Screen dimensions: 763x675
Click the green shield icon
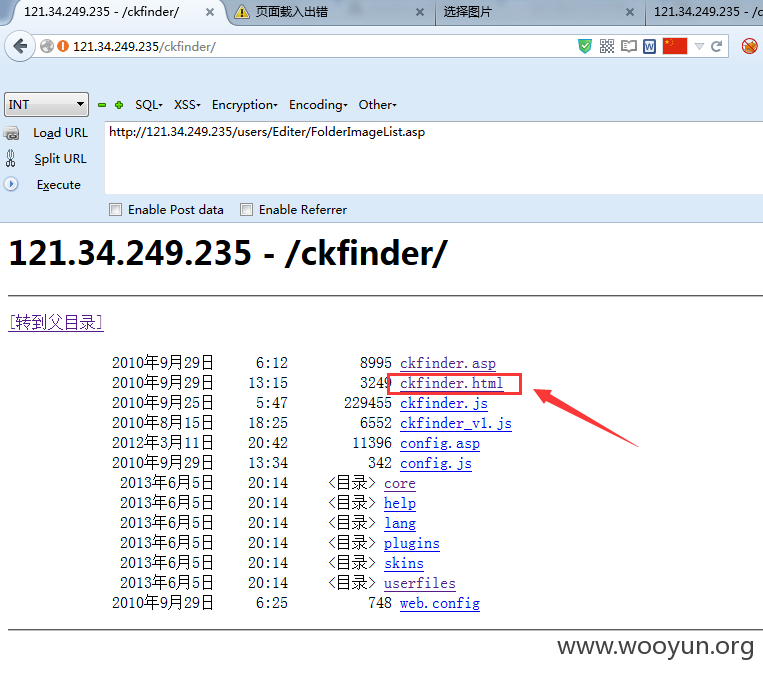point(584,47)
